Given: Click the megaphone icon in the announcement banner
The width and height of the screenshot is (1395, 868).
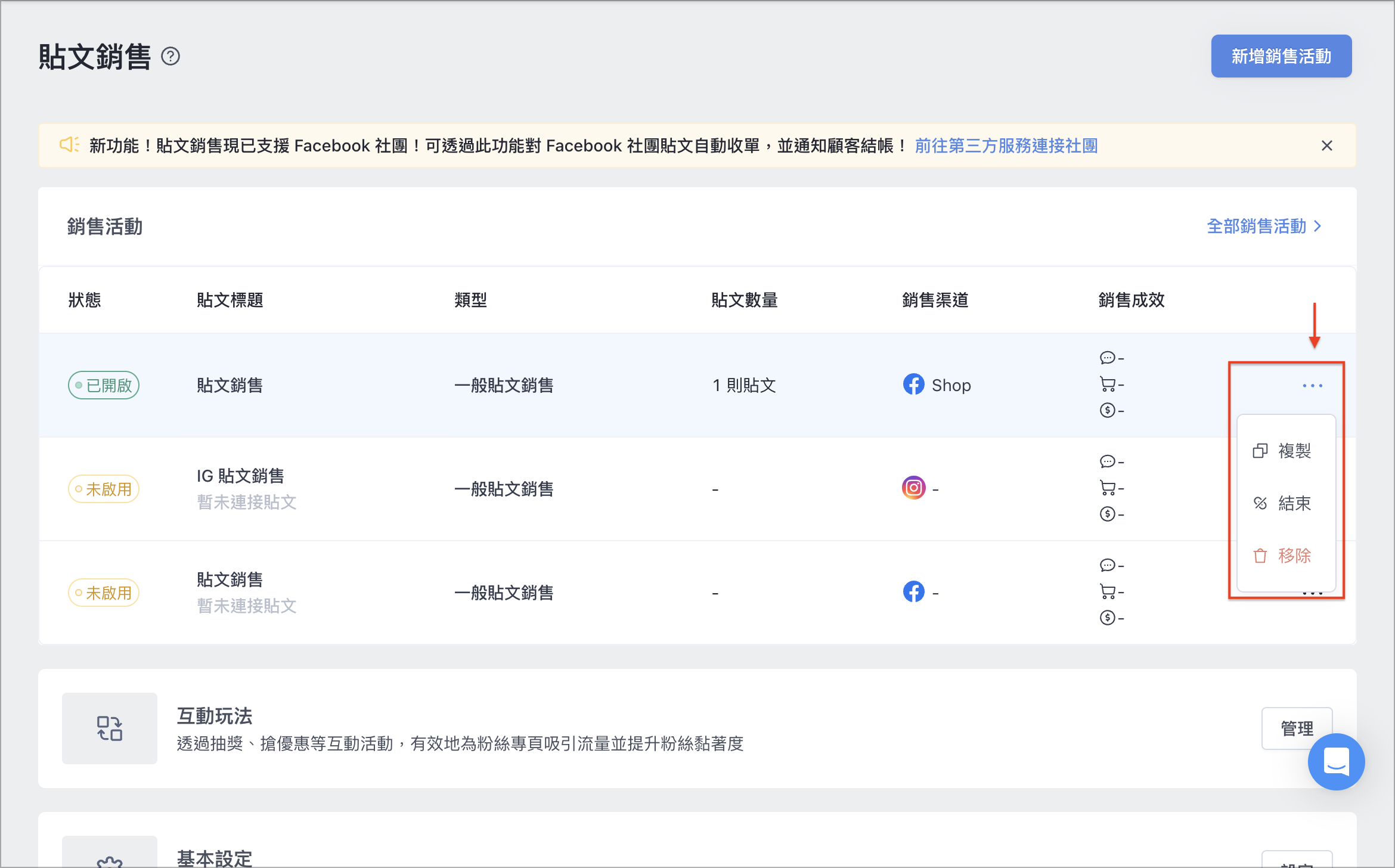Looking at the screenshot, I should pos(69,145).
